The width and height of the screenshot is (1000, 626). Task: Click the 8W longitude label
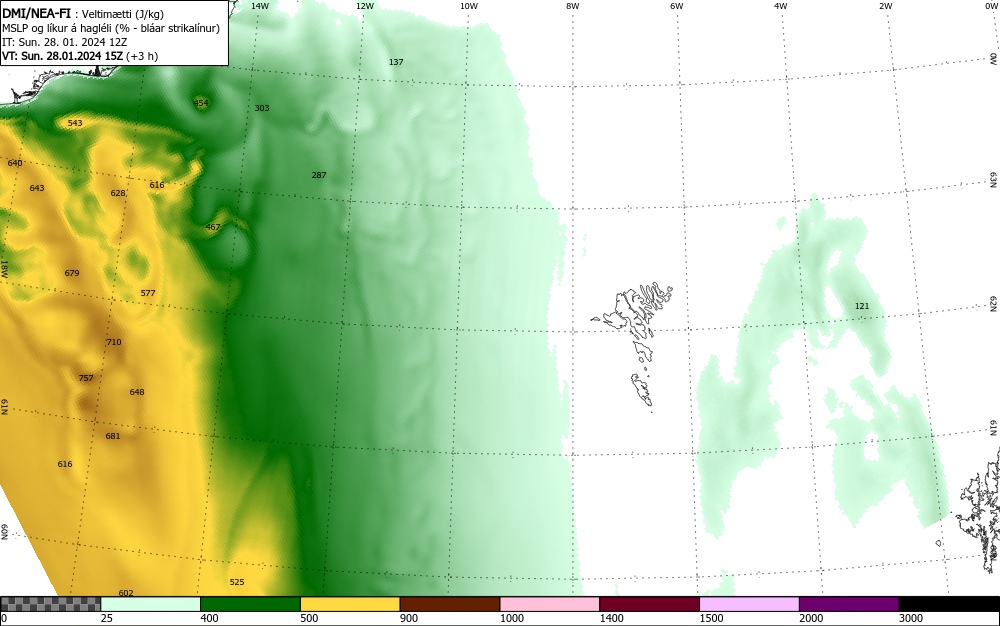(573, 6)
